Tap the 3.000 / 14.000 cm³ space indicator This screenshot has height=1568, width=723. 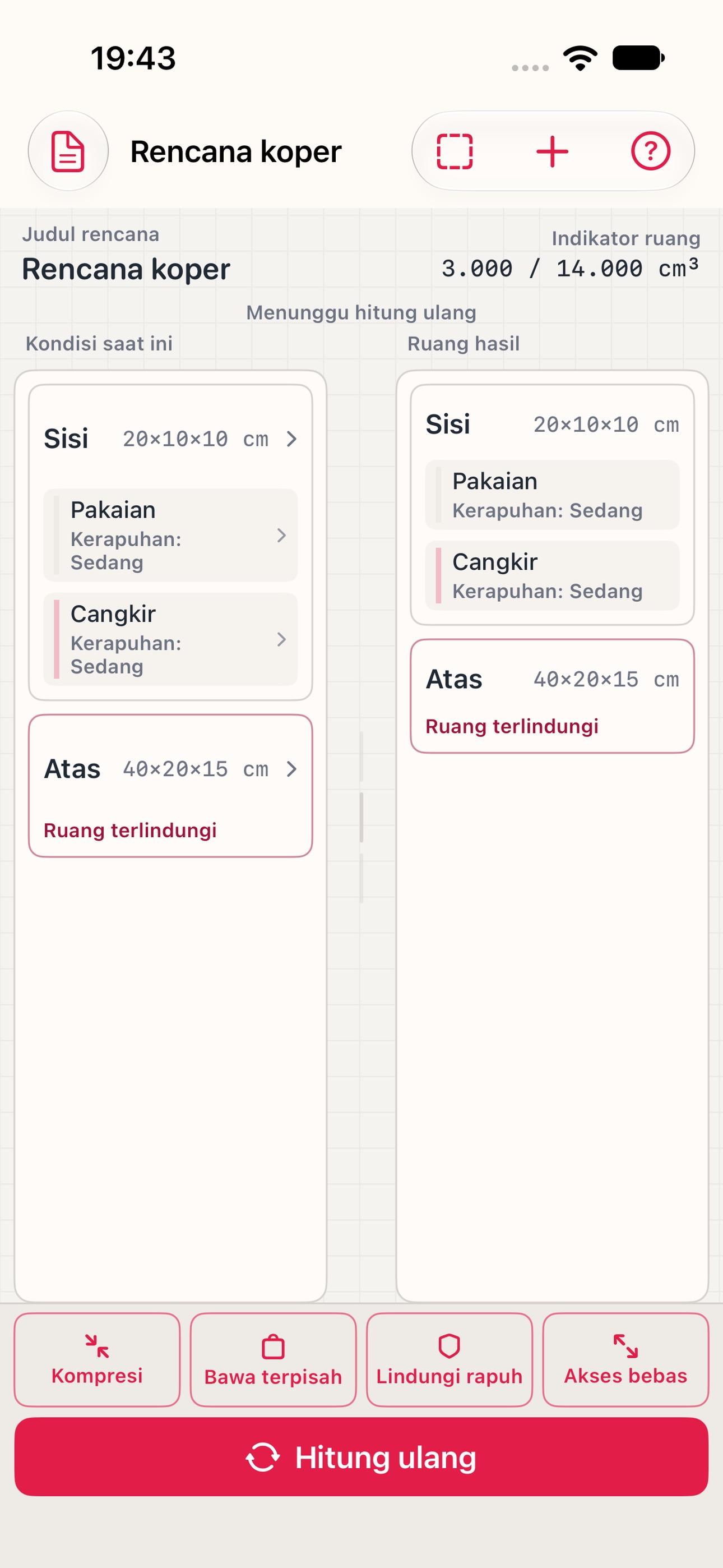pos(570,269)
